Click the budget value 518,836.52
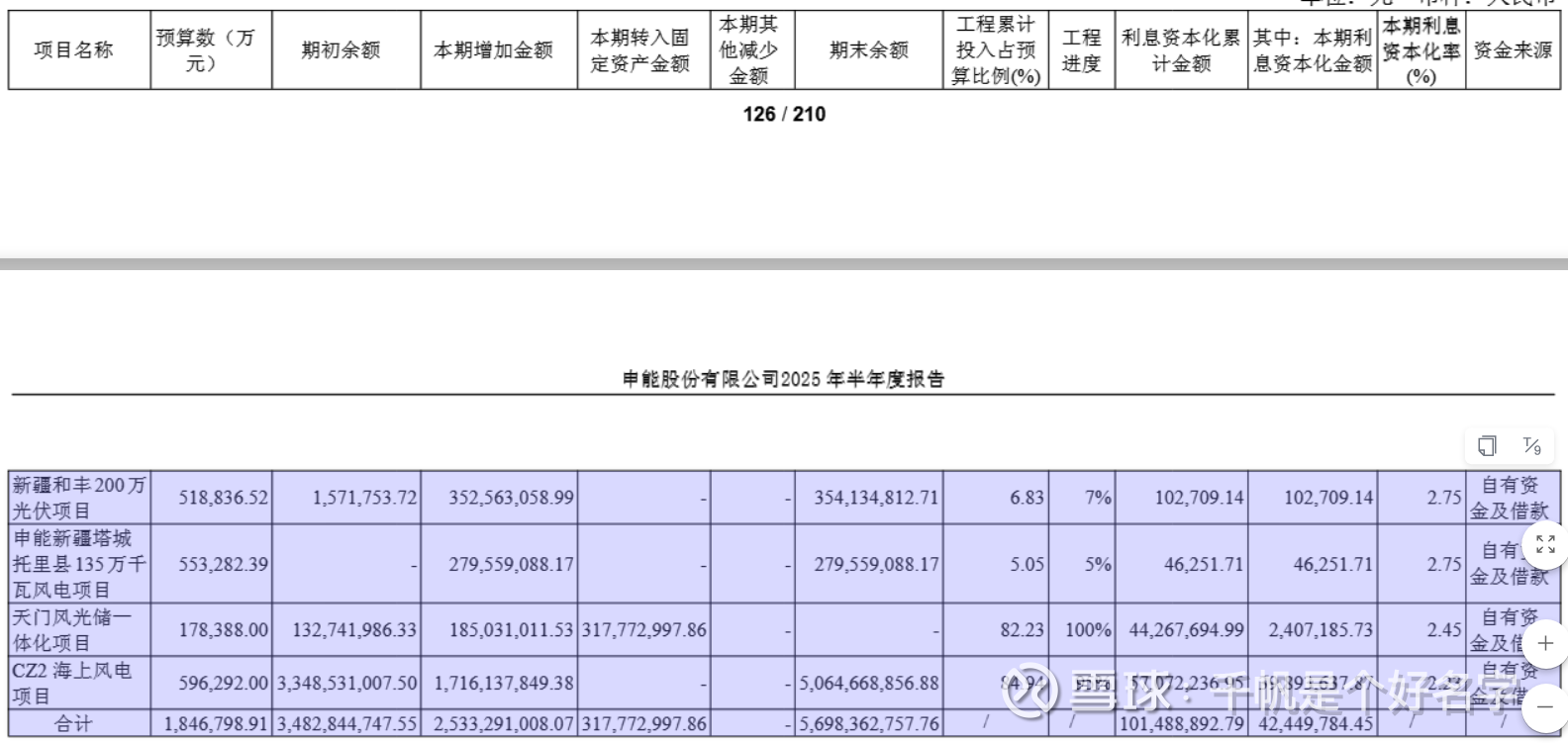Screen dimensions: 1568x743 point(223,497)
